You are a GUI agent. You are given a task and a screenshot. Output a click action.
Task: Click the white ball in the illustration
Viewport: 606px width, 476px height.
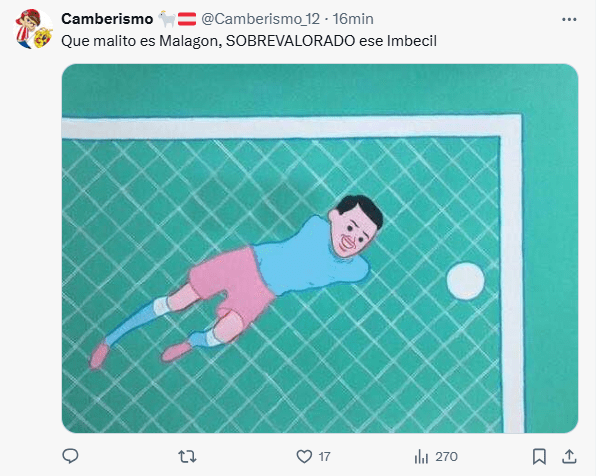[x=465, y=281]
